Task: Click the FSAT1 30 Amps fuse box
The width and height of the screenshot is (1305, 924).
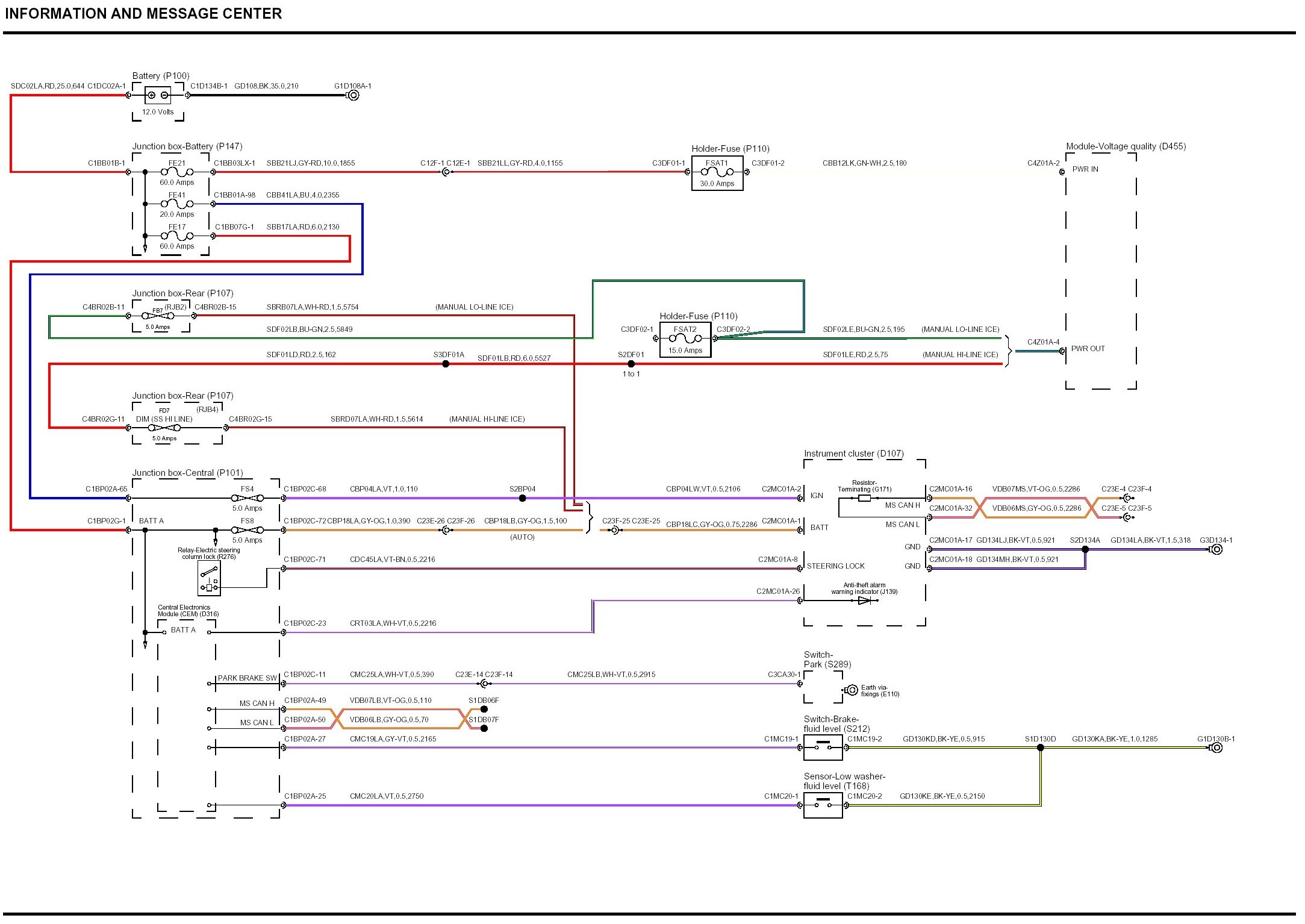Action: [x=717, y=173]
